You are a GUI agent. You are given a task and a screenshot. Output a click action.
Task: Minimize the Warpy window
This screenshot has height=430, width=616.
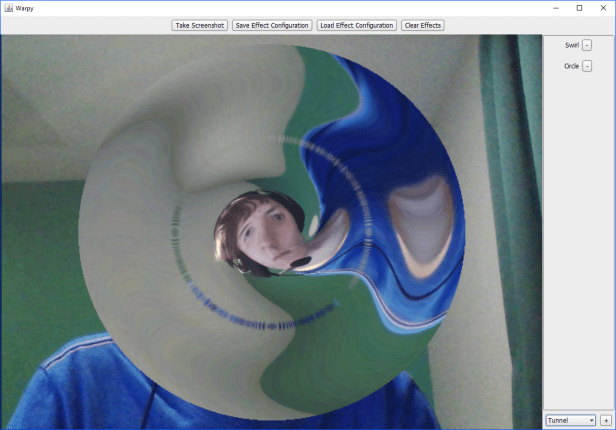click(556, 8)
